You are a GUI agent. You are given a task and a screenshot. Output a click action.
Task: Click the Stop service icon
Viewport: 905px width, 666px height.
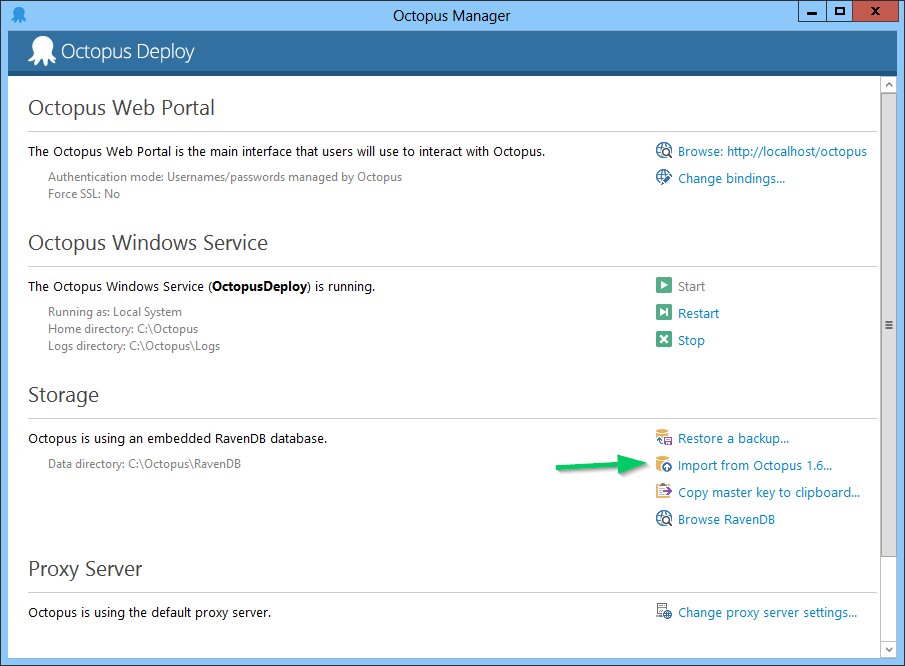pos(665,340)
